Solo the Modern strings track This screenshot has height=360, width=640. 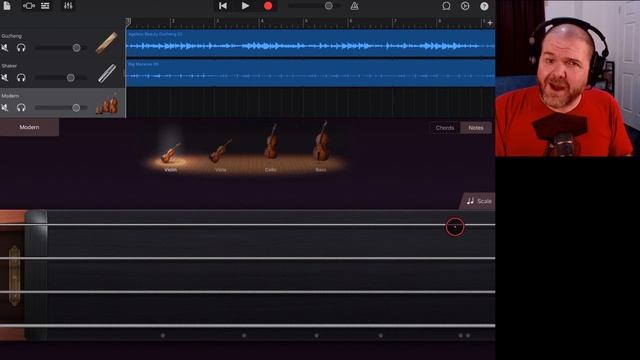21,108
